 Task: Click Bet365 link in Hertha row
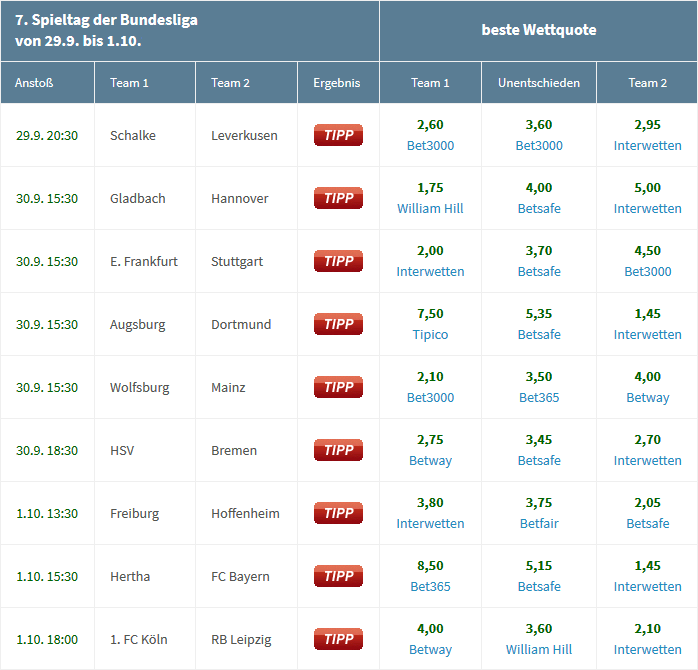click(x=430, y=587)
